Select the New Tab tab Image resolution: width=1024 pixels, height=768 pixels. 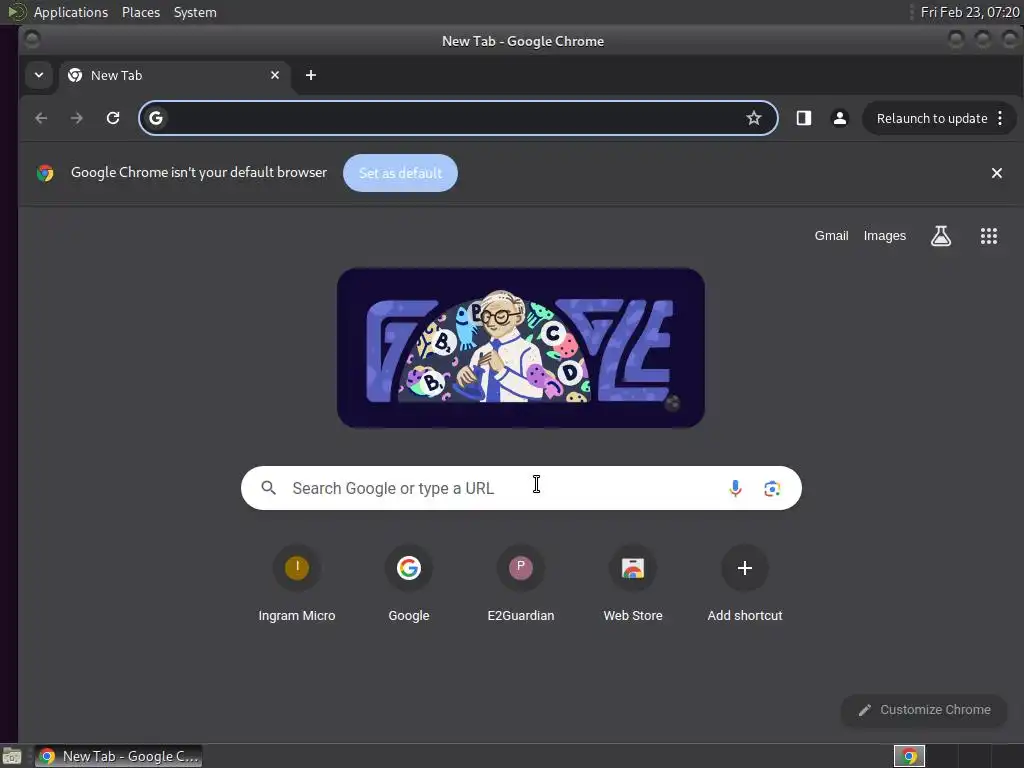click(173, 75)
